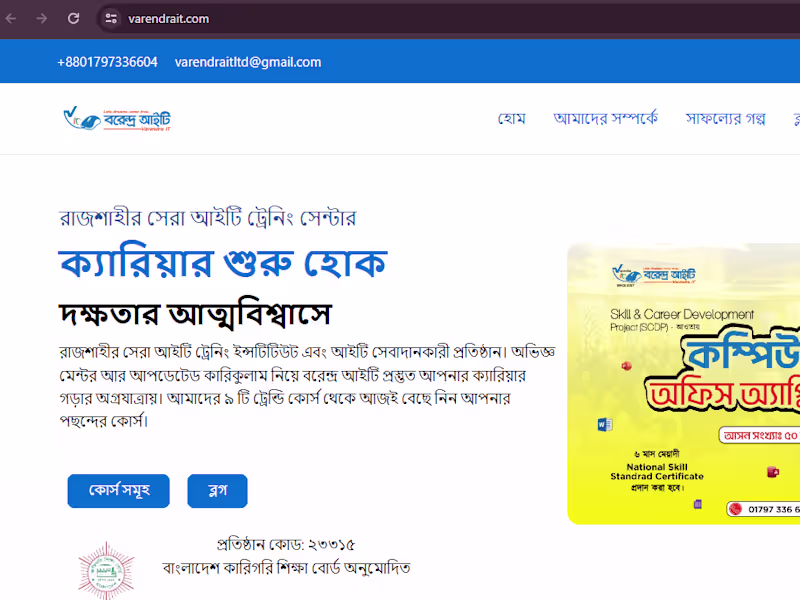This screenshot has width=800, height=600.
Task: Click Skill & Career Development text in banner
Action: pyautogui.click(x=682, y=314)
